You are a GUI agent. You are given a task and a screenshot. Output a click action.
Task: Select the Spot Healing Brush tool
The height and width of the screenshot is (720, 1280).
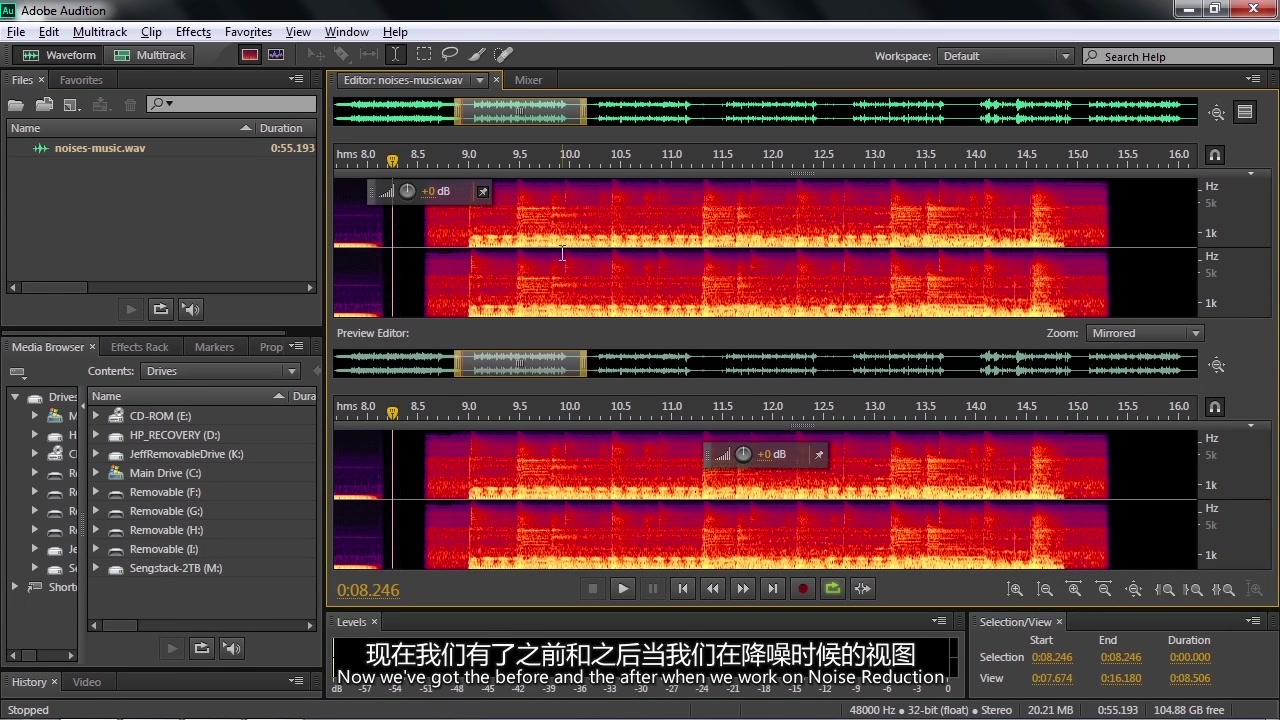pos(504,55)
